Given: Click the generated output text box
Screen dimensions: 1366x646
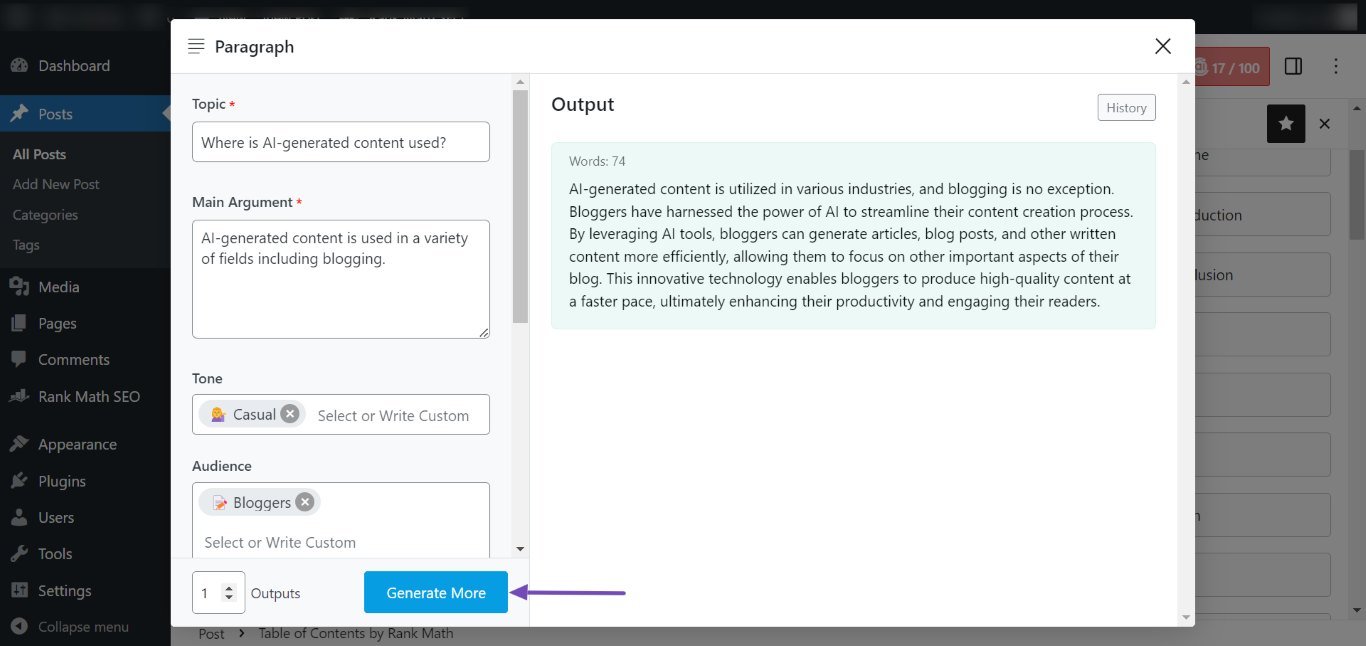Looking at the screenshot, I should [x=853, y=236].
